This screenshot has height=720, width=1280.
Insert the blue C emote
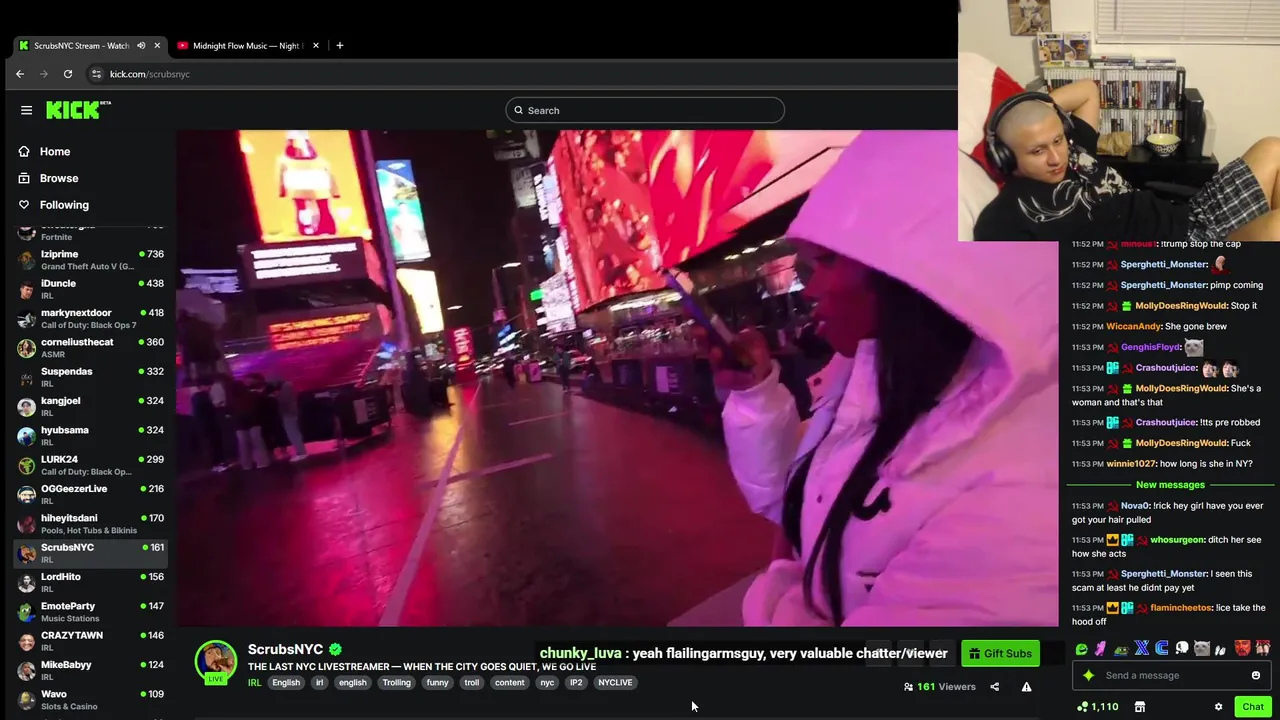(x=1162, y=649)
